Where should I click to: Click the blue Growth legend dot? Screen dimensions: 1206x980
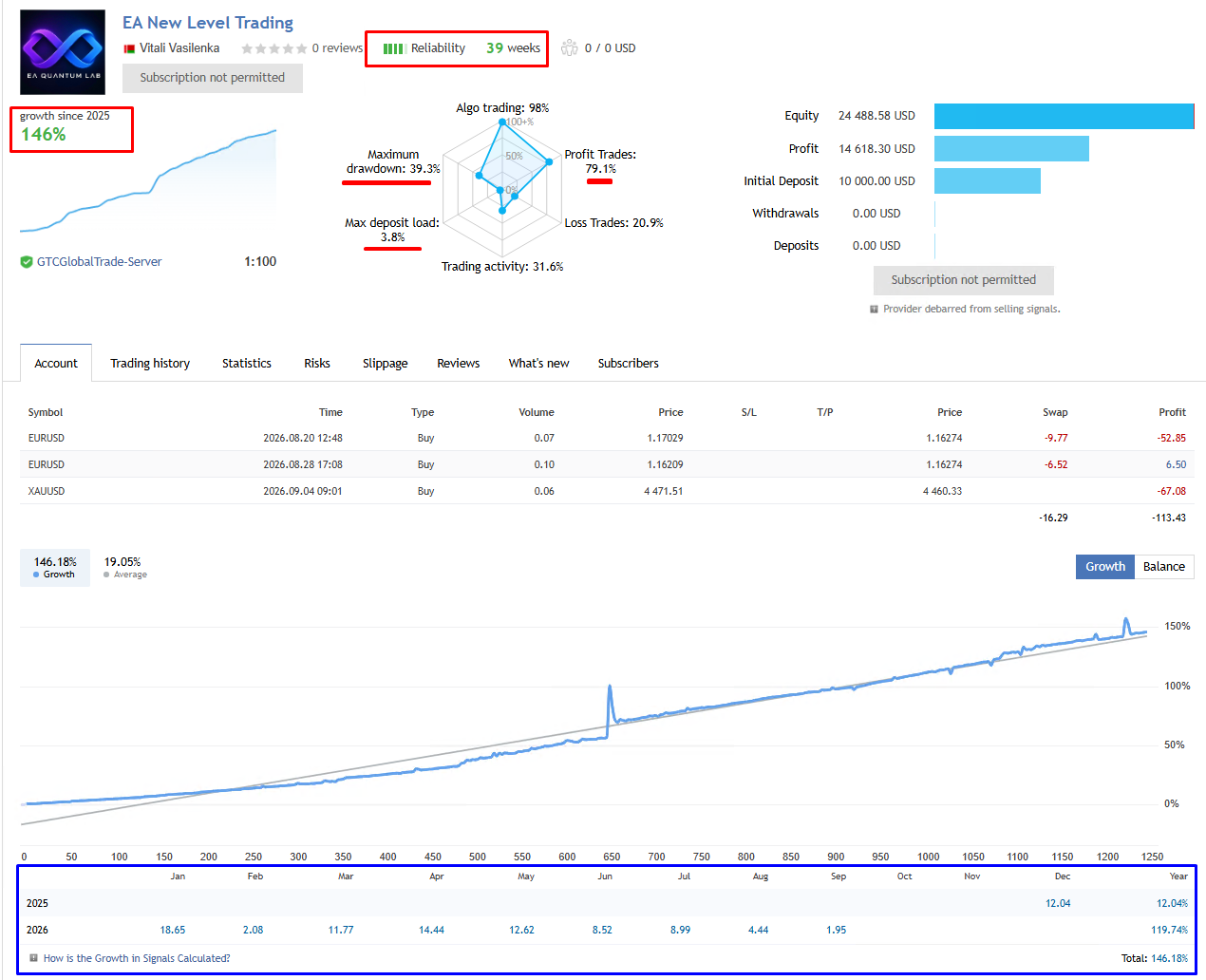[36, 575]
